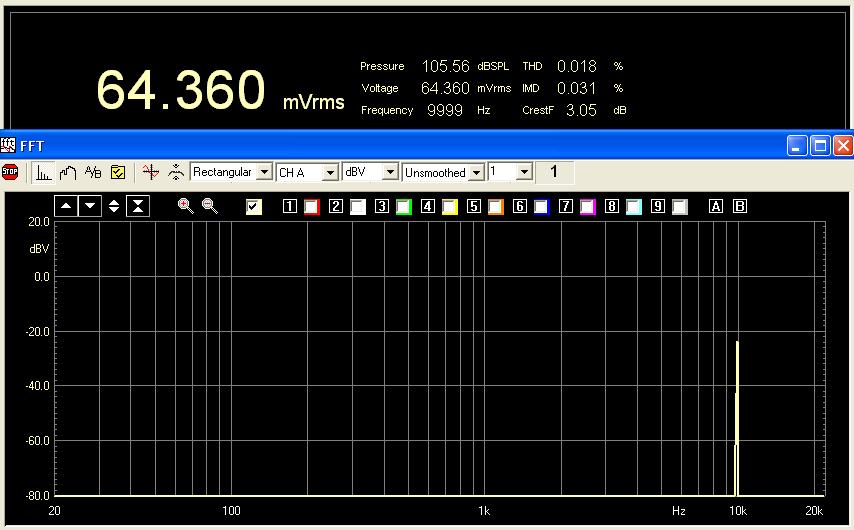Toggle overlay 2 white checkbox
The image size is (854, 530).
click(x=357, y=207)
